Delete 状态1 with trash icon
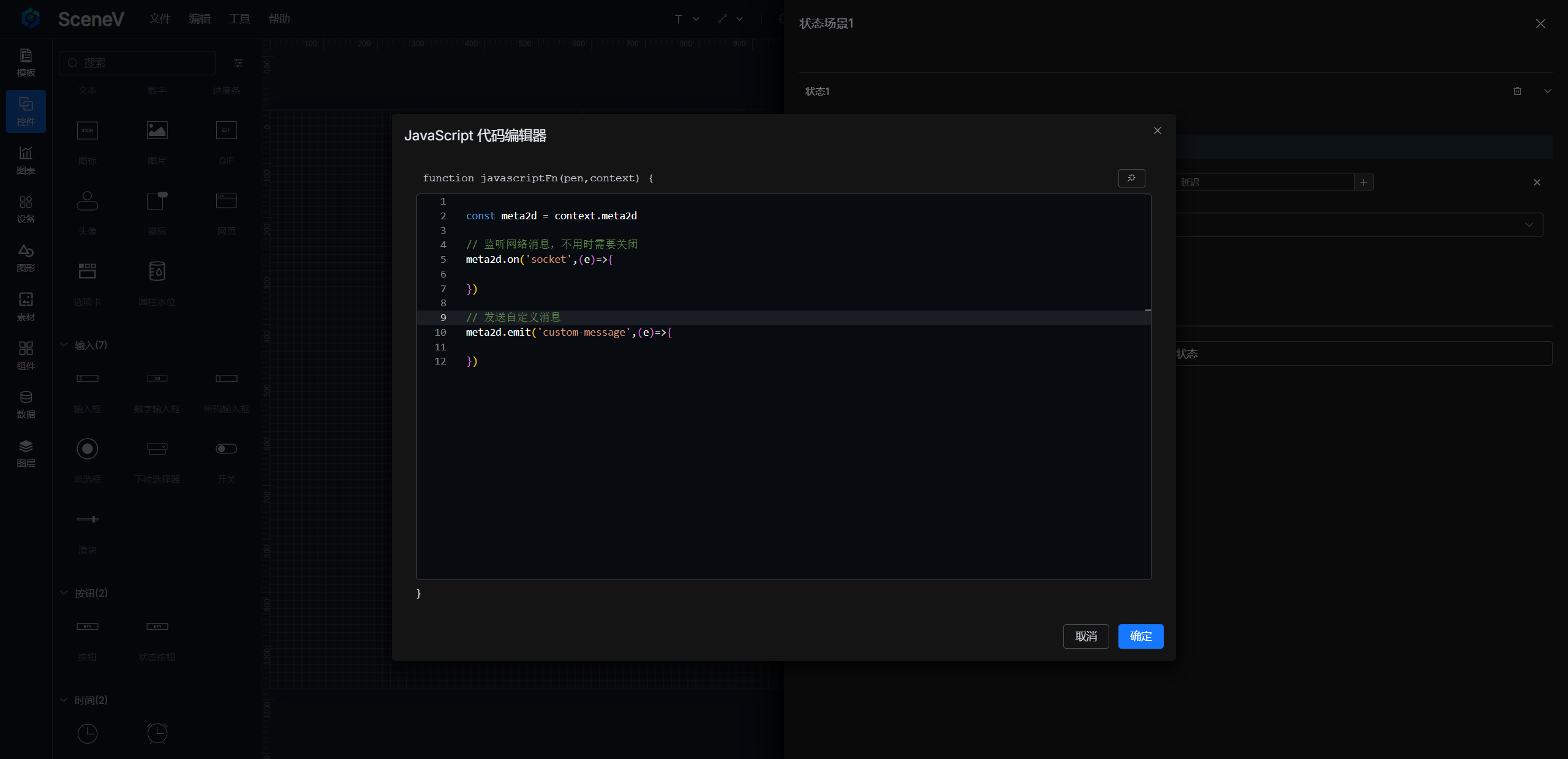1568x759 pixels. point(1517,91)
